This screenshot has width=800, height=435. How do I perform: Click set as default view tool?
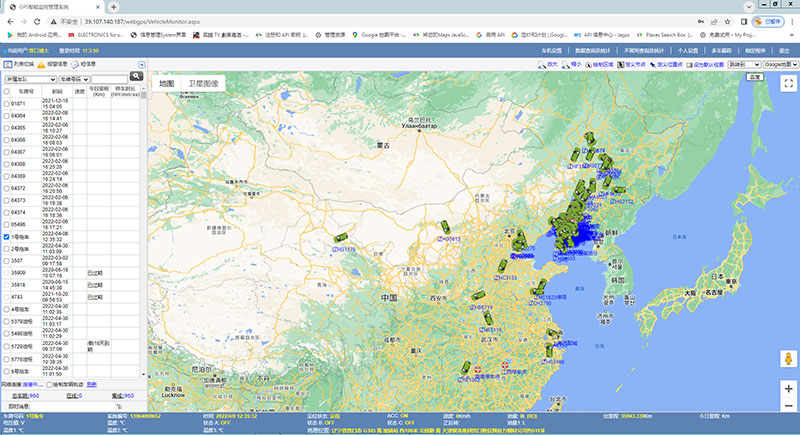pos(705,65)
